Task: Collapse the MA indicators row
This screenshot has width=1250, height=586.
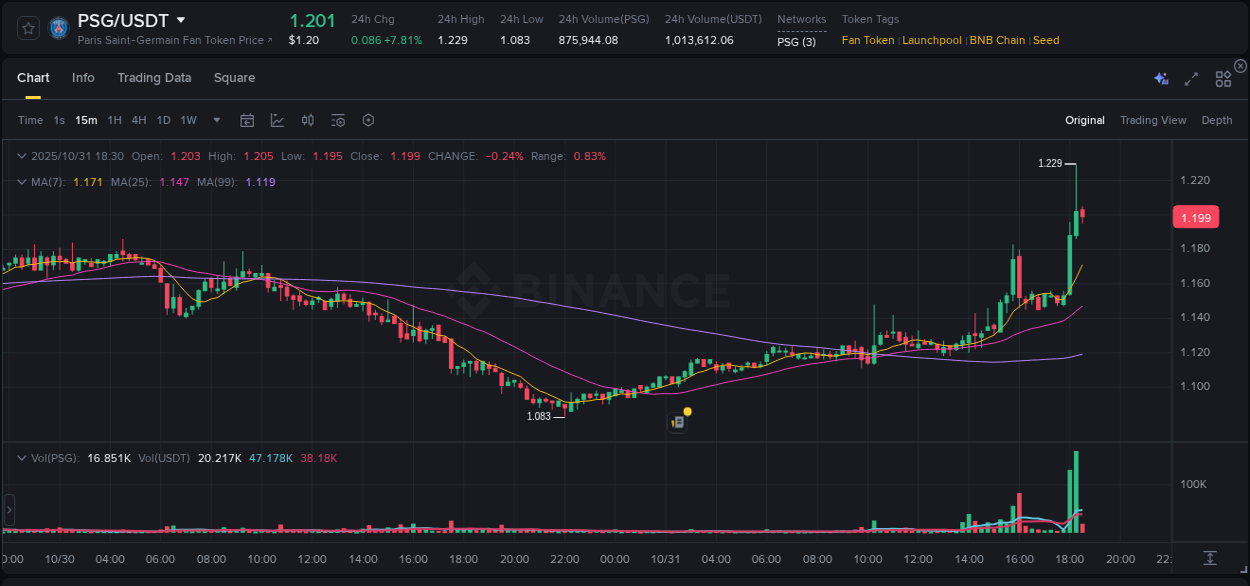Action: (21, 182)
